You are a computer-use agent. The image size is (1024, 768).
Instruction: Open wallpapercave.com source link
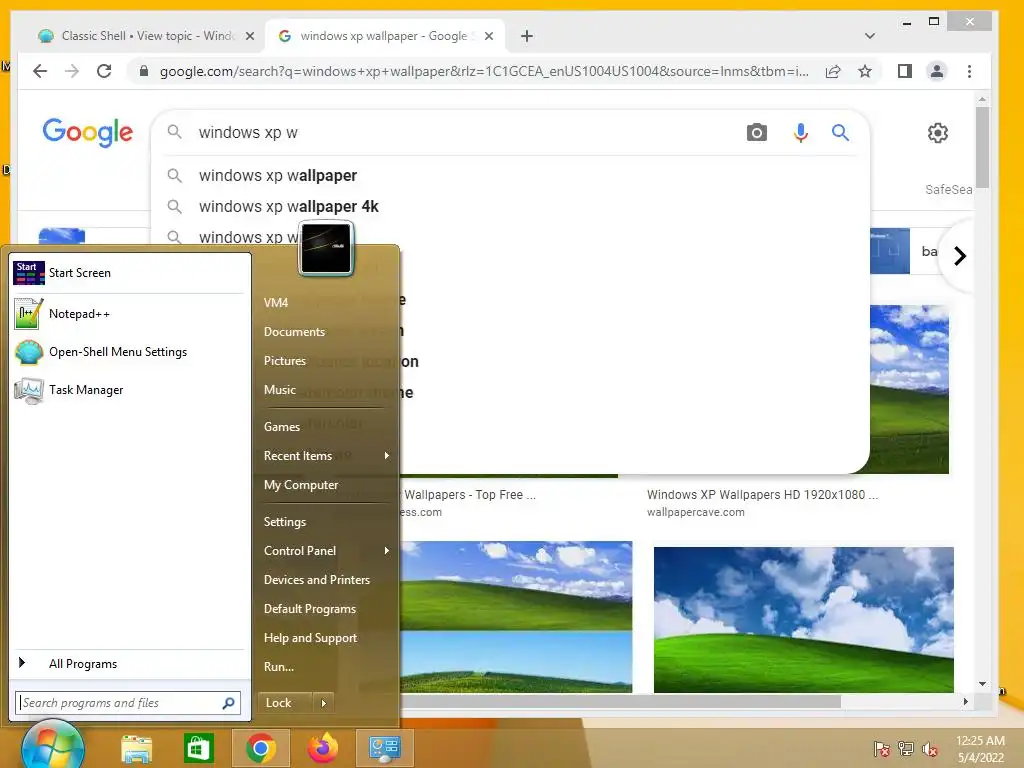[696, 513]
